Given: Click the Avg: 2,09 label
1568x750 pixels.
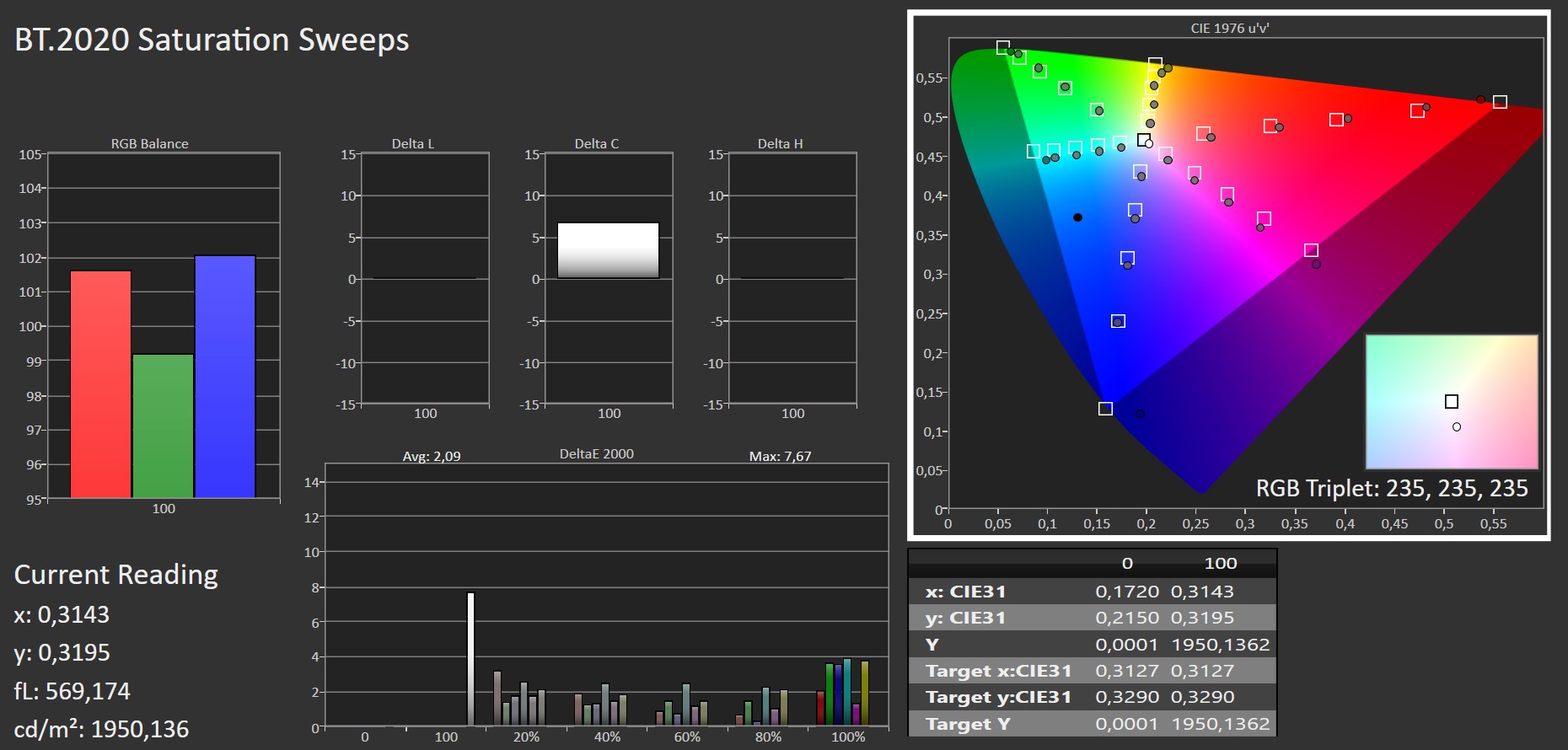Looking at the screenshot, I should 432,456.
